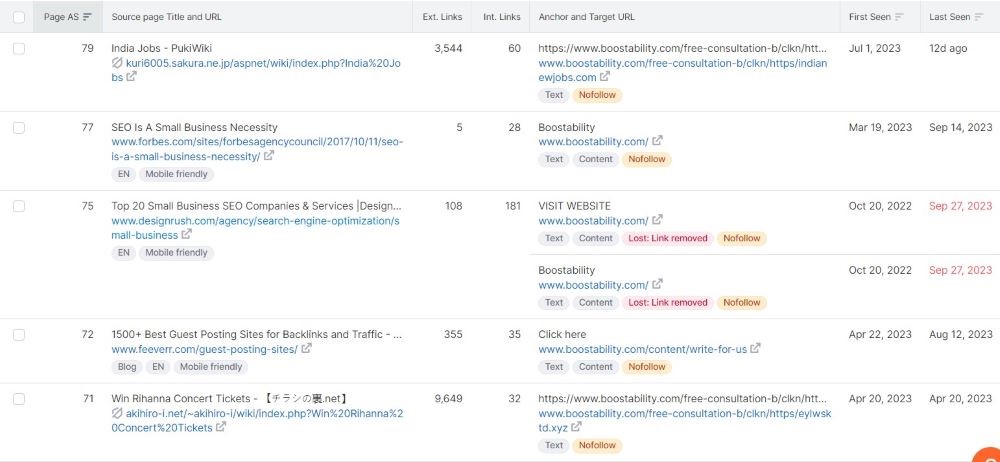Viewport: 1000px width, 462px height.
Task: Click the Int. Links column header
Action: pyautogui.click(x=501, y=17)
